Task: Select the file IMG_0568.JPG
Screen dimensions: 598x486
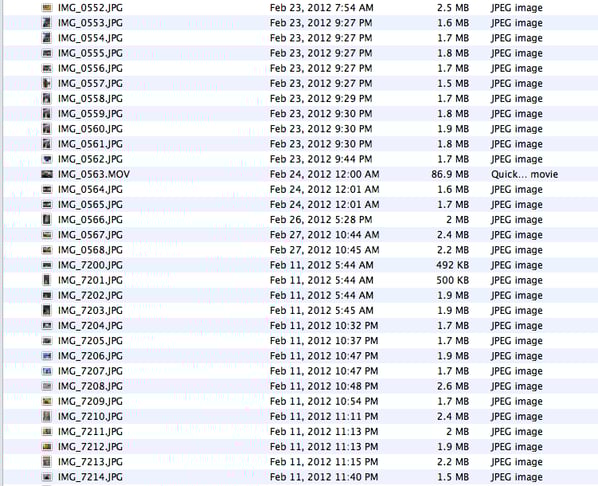Action: pos(90,250)
